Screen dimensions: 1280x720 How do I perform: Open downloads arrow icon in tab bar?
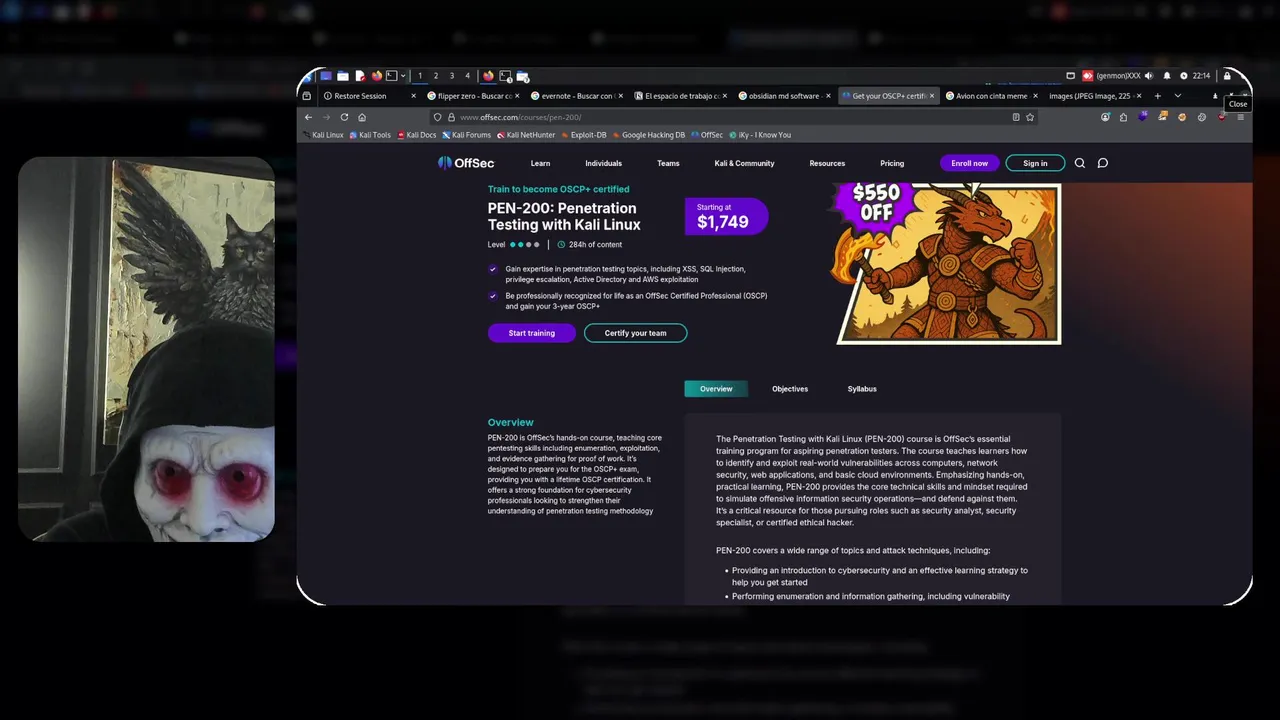pyautogui.click(x=1215, y=96)
